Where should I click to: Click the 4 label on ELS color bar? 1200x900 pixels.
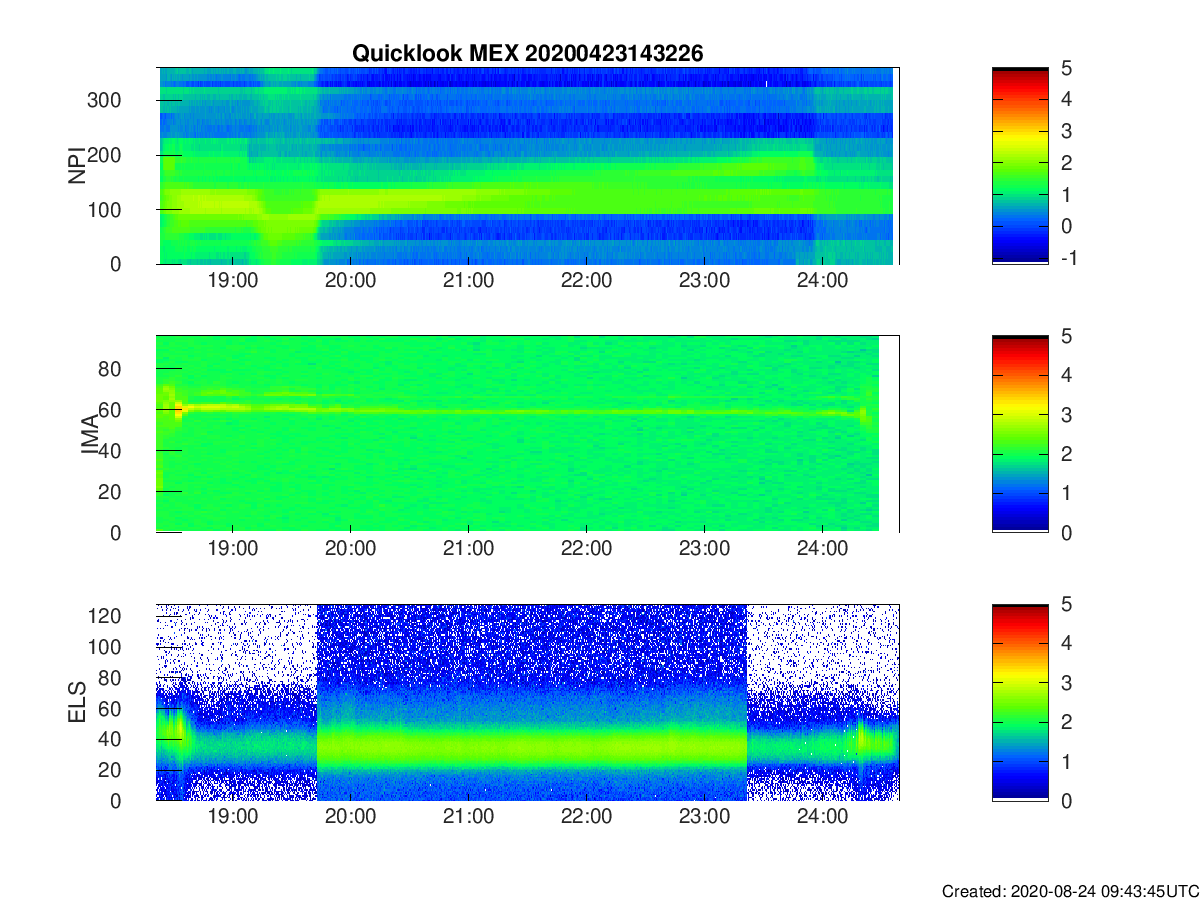tap(1066, 643)
